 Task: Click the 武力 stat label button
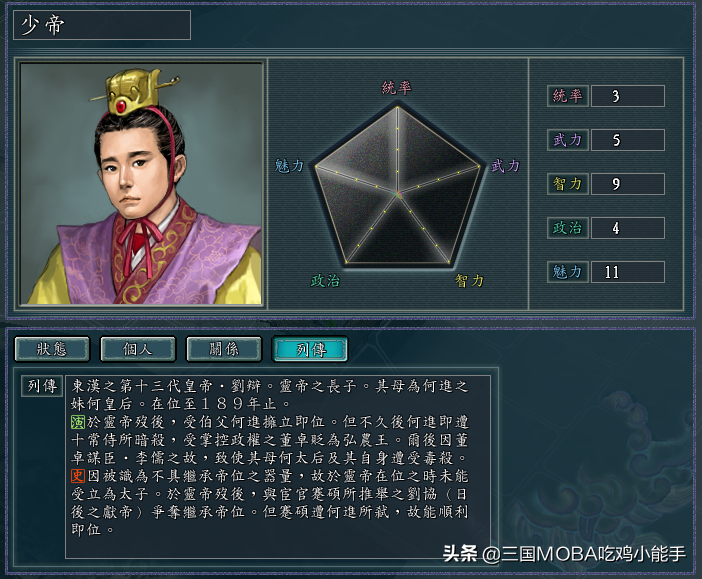coord(568,140)
